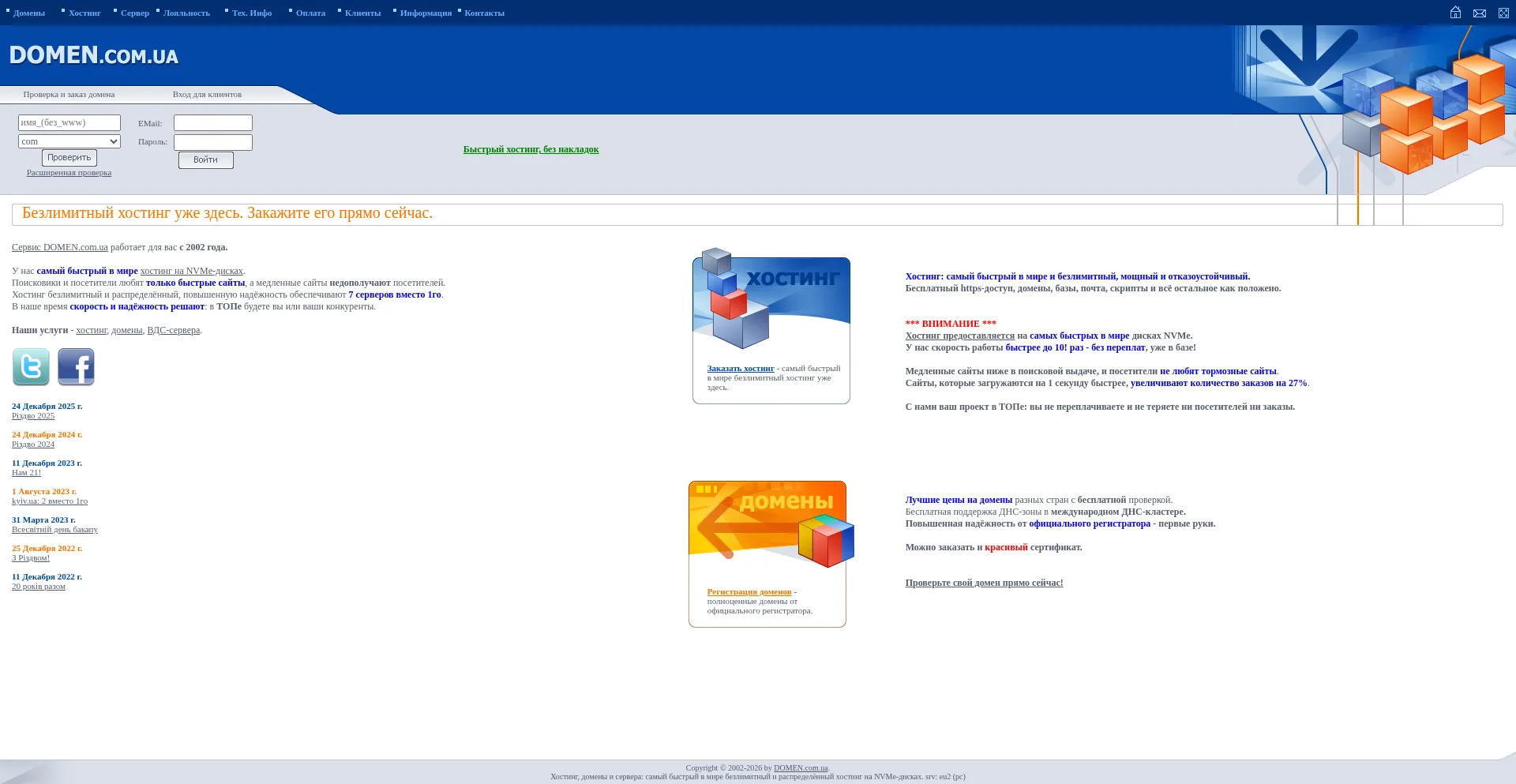Open the Нам 21! news link
Image resolution: width=1516 pixels, height=784 pixels.
coord(26,473)
